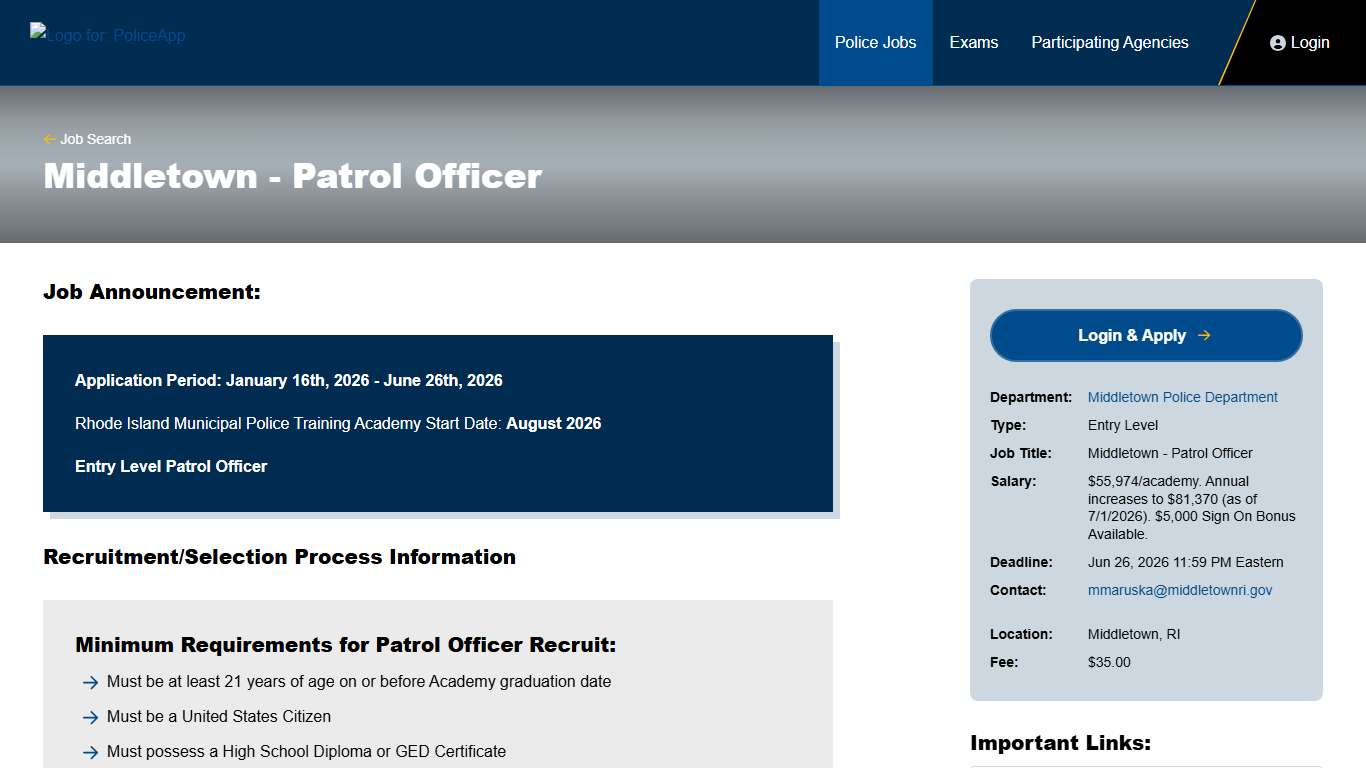1366x768 pixels.
Task: Click the arrow icon inside Login & Apply
Action: [1204, 335]
